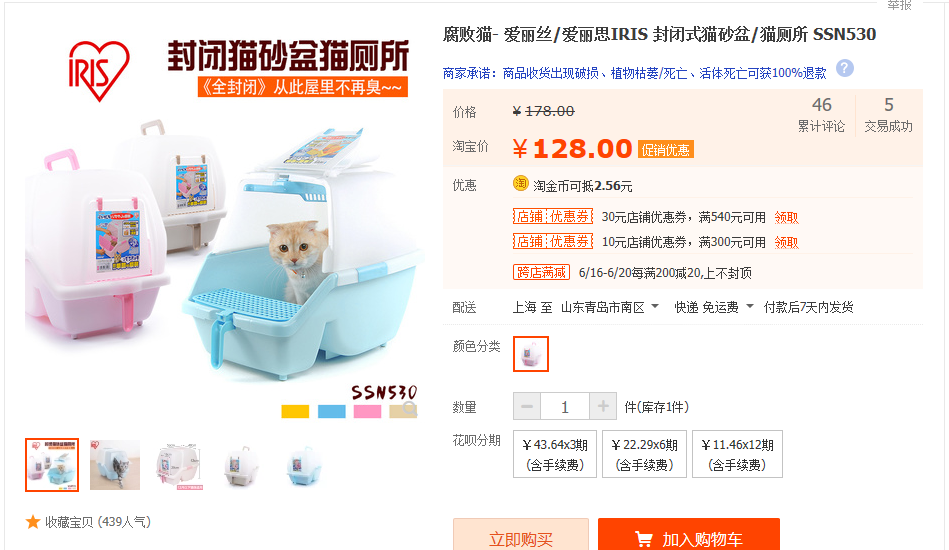Choose ¥22.29x6期 installment option

coord(645,454)
